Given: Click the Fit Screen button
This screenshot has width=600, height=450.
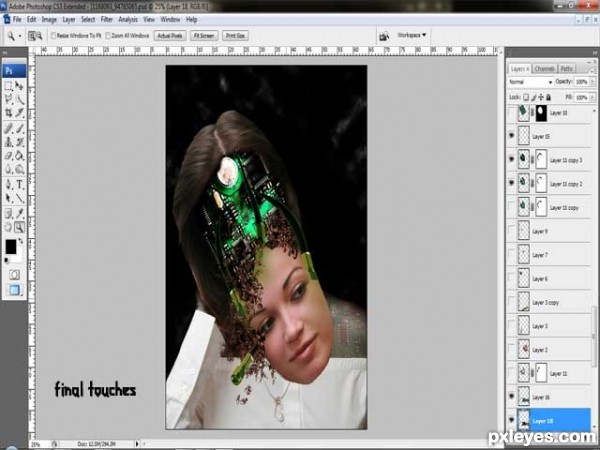Looking at the screenshot, I should pyautogui.click(x=204, y=36).
